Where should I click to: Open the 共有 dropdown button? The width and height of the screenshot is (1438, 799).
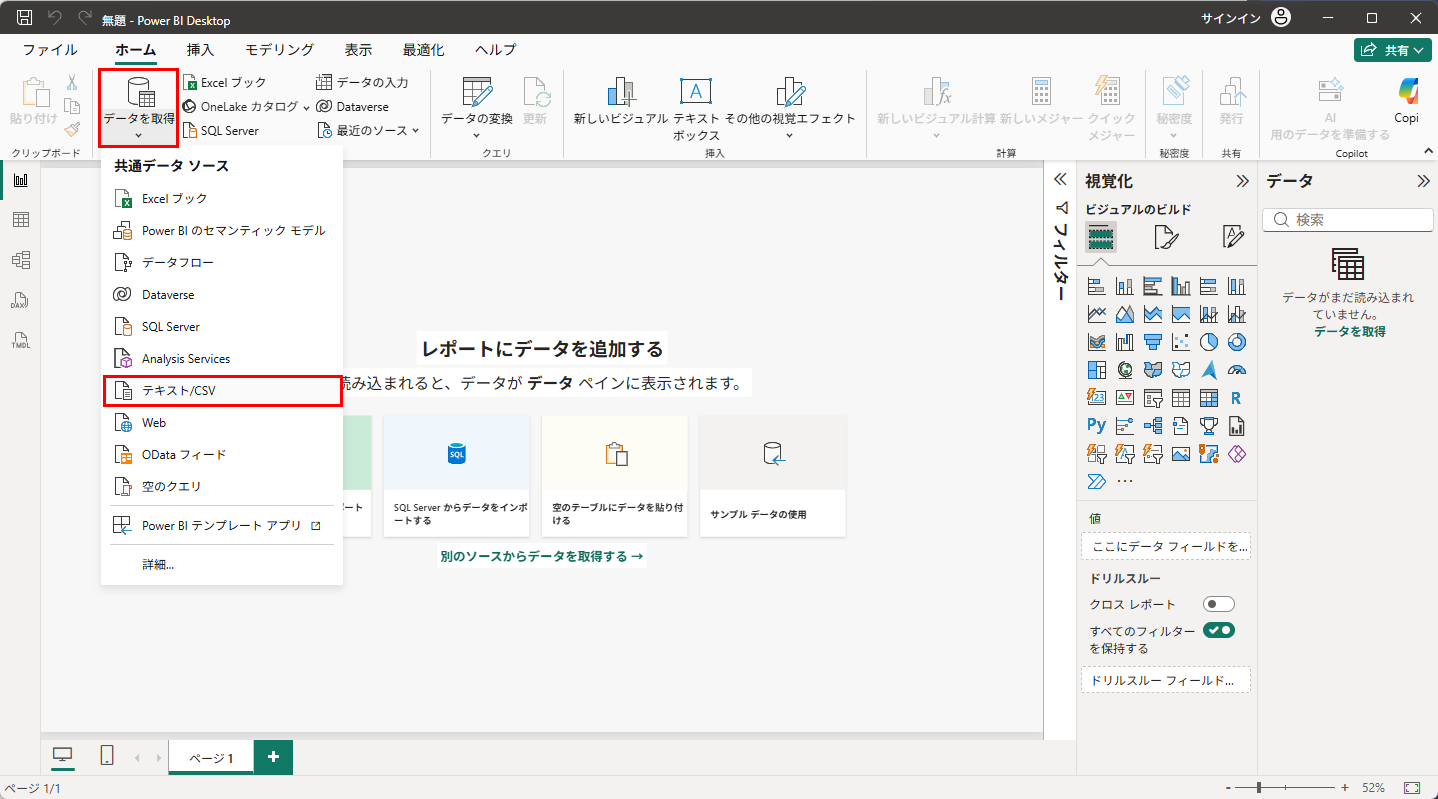[x=1392, y=50]
